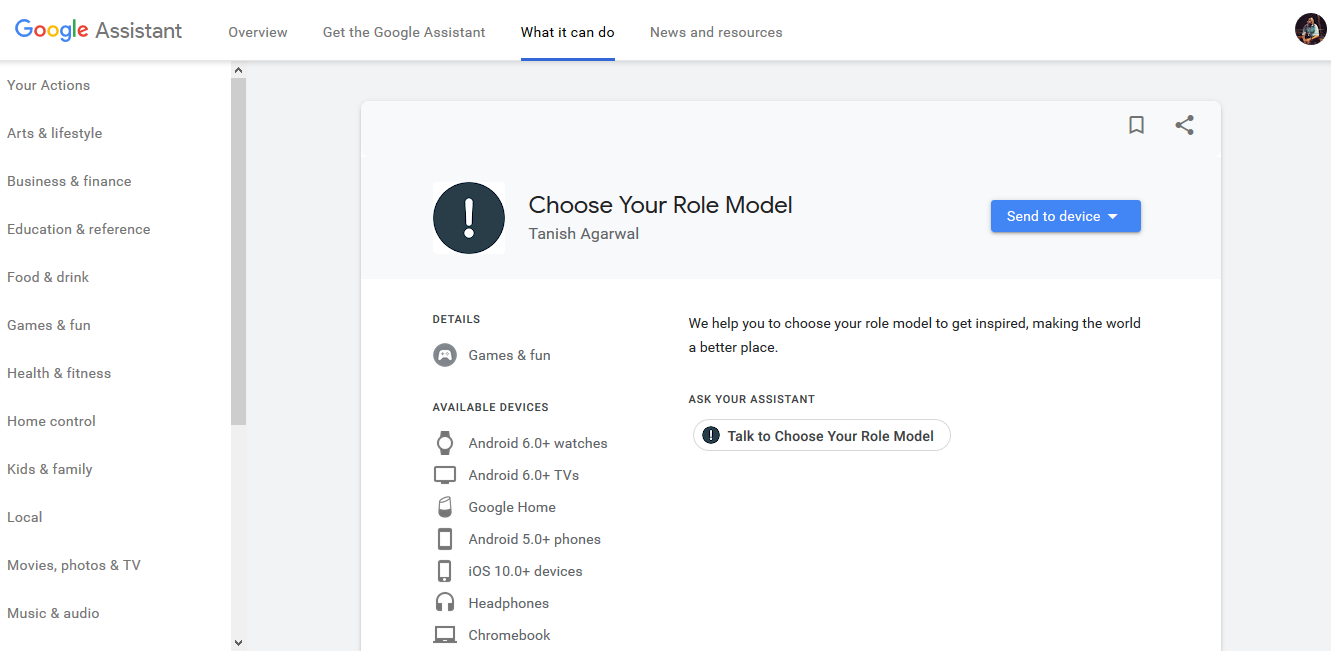
Task: Click the Android 6.0+ TVs text
Action: (524, 475)
